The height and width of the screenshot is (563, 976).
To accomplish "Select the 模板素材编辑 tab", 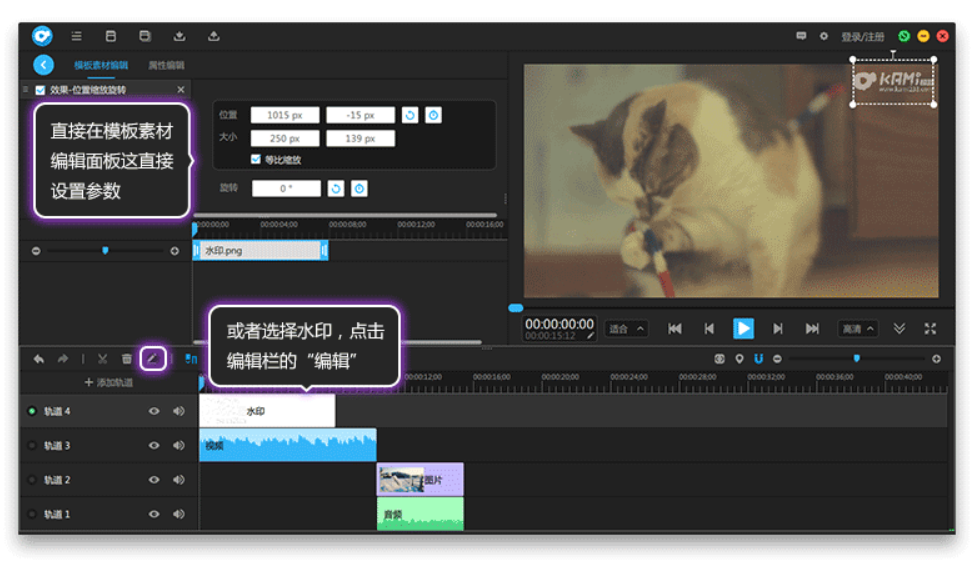I will [101, 65].
